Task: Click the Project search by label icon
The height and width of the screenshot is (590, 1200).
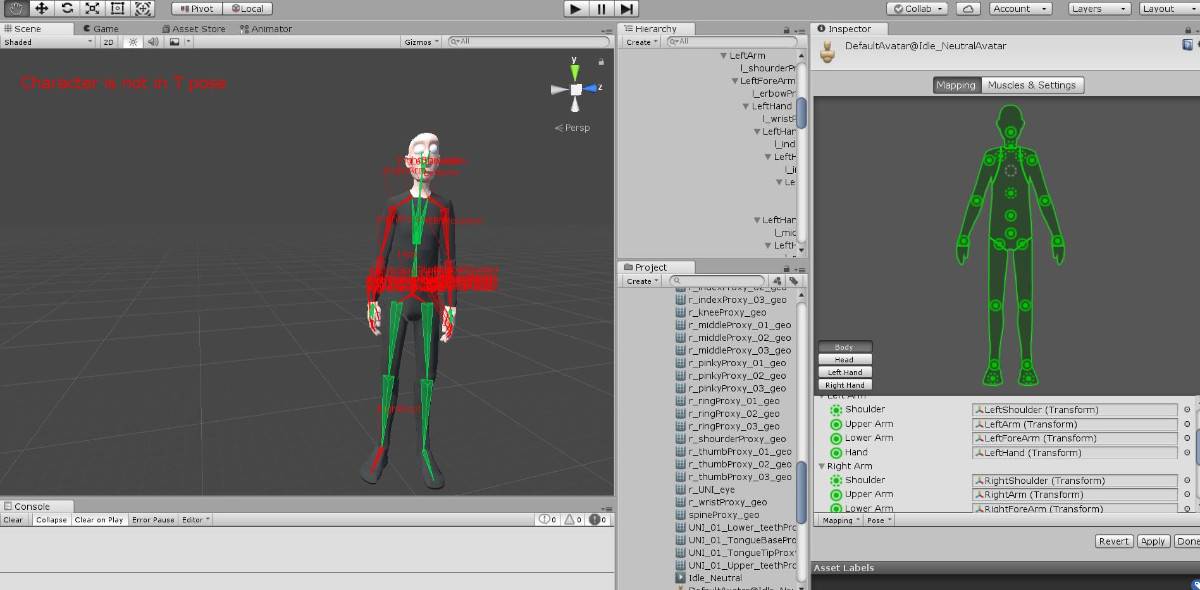Action: (x=792, y=281)
